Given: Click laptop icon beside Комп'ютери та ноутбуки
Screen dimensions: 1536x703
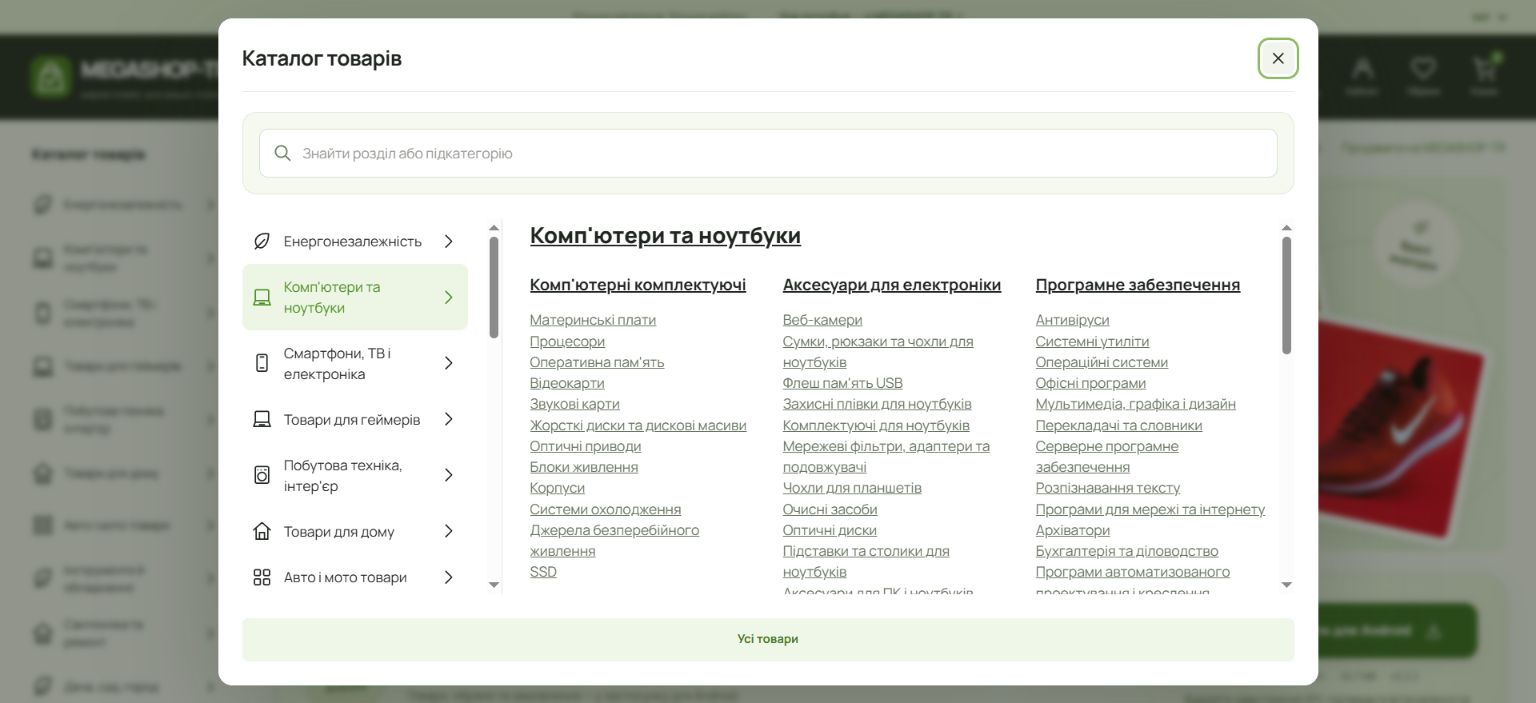Looking at the screenshot, I should (x=262, y=297).
